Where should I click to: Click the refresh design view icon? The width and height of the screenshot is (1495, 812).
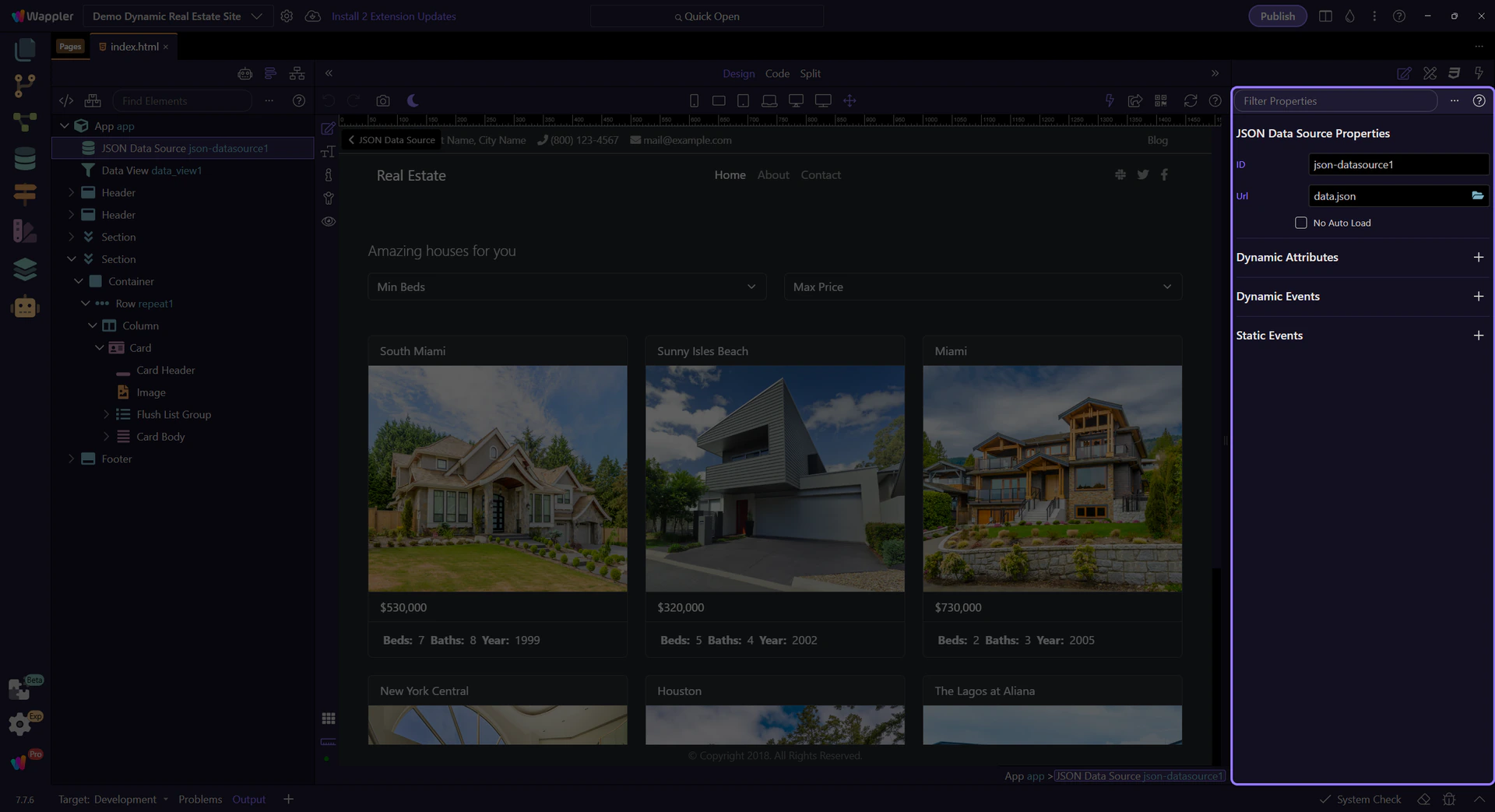click(x=1190, y=100)
